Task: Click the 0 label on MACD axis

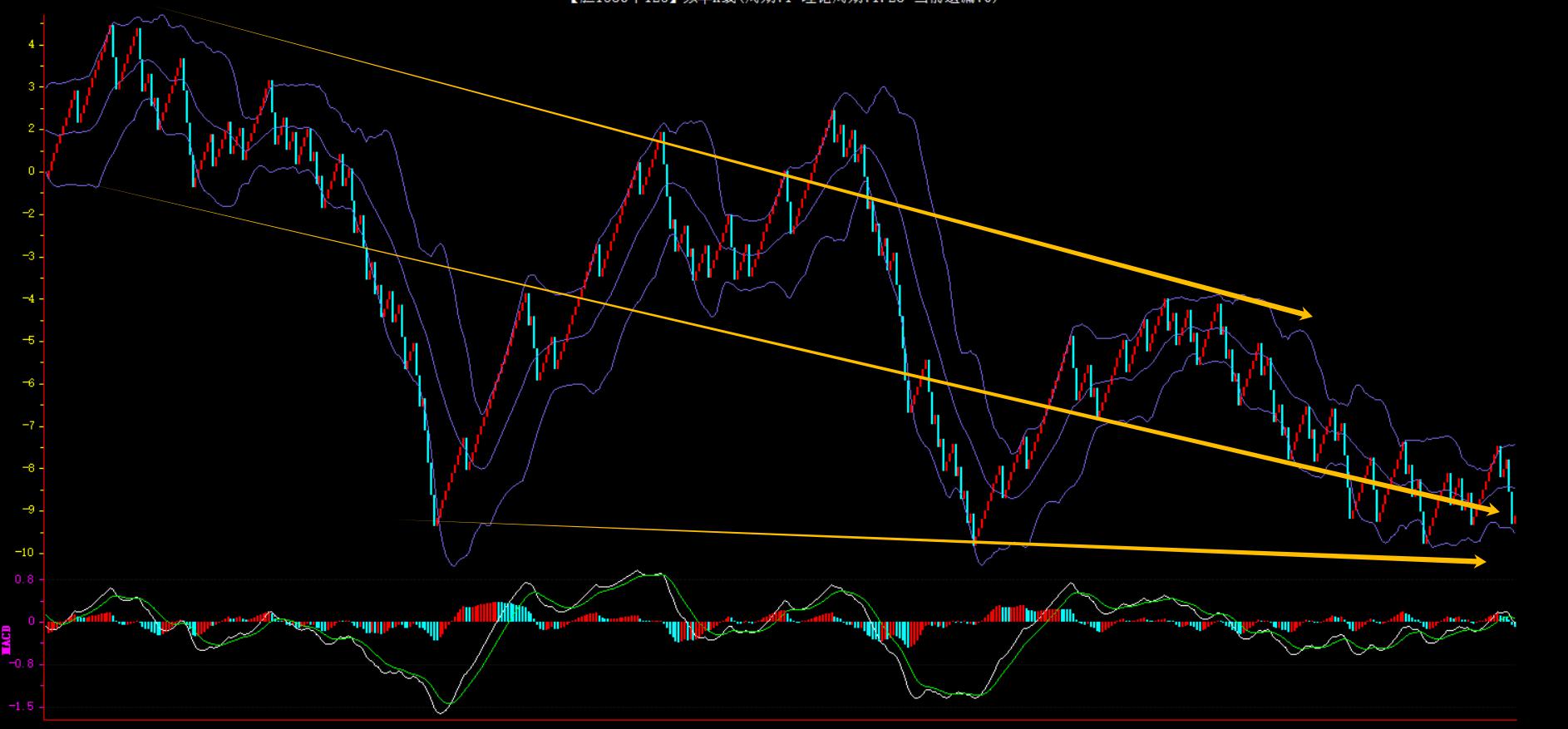Action: tap(32, 622)
